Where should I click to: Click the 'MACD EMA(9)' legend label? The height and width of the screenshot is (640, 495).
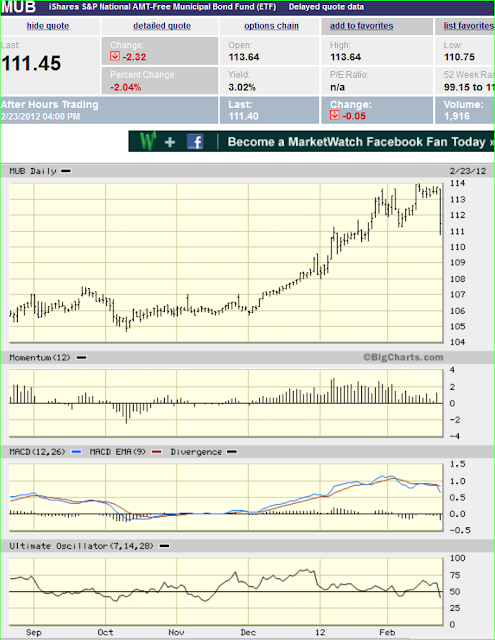pyautogui.click(x=118, y=452)
